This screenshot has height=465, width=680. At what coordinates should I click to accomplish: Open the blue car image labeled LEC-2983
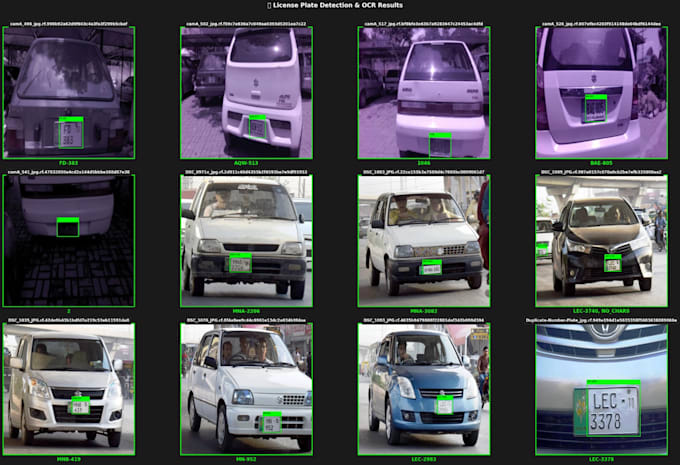point(424,389)
